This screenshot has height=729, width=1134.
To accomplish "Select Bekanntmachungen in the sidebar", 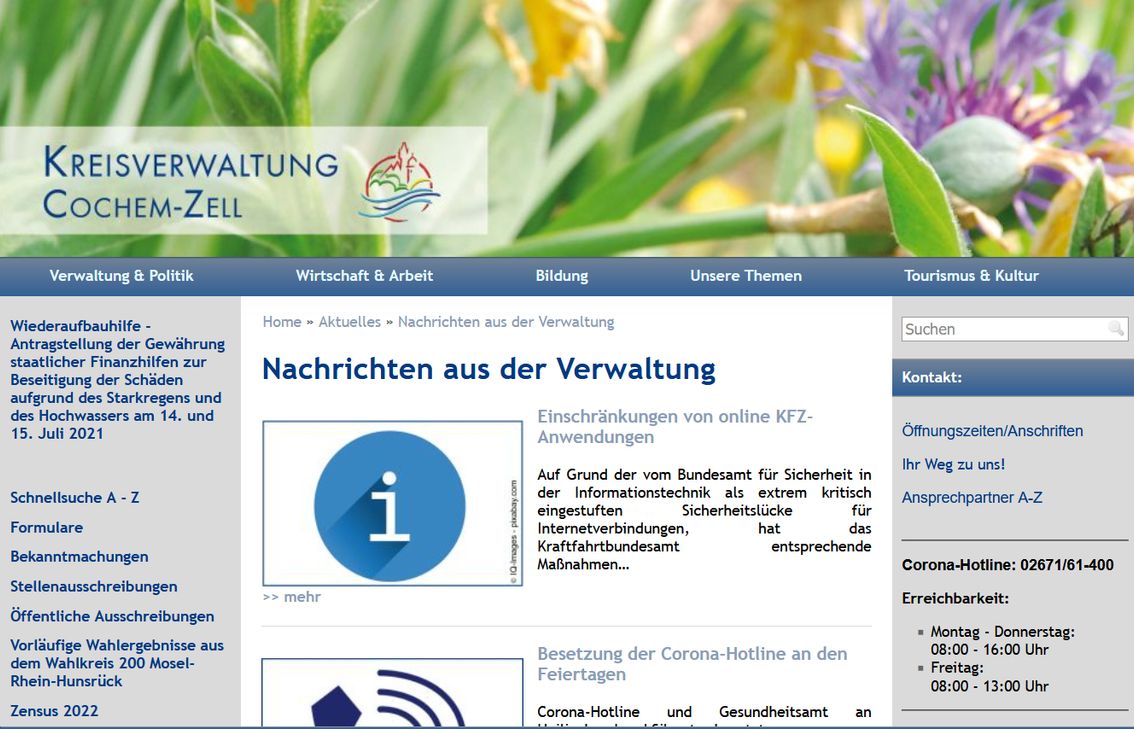I will tap(79, 557).
